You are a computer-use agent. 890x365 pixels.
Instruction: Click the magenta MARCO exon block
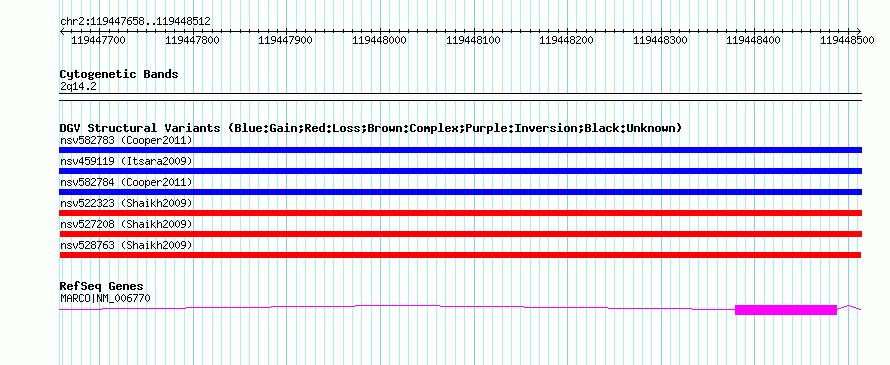tap(786, 309)
